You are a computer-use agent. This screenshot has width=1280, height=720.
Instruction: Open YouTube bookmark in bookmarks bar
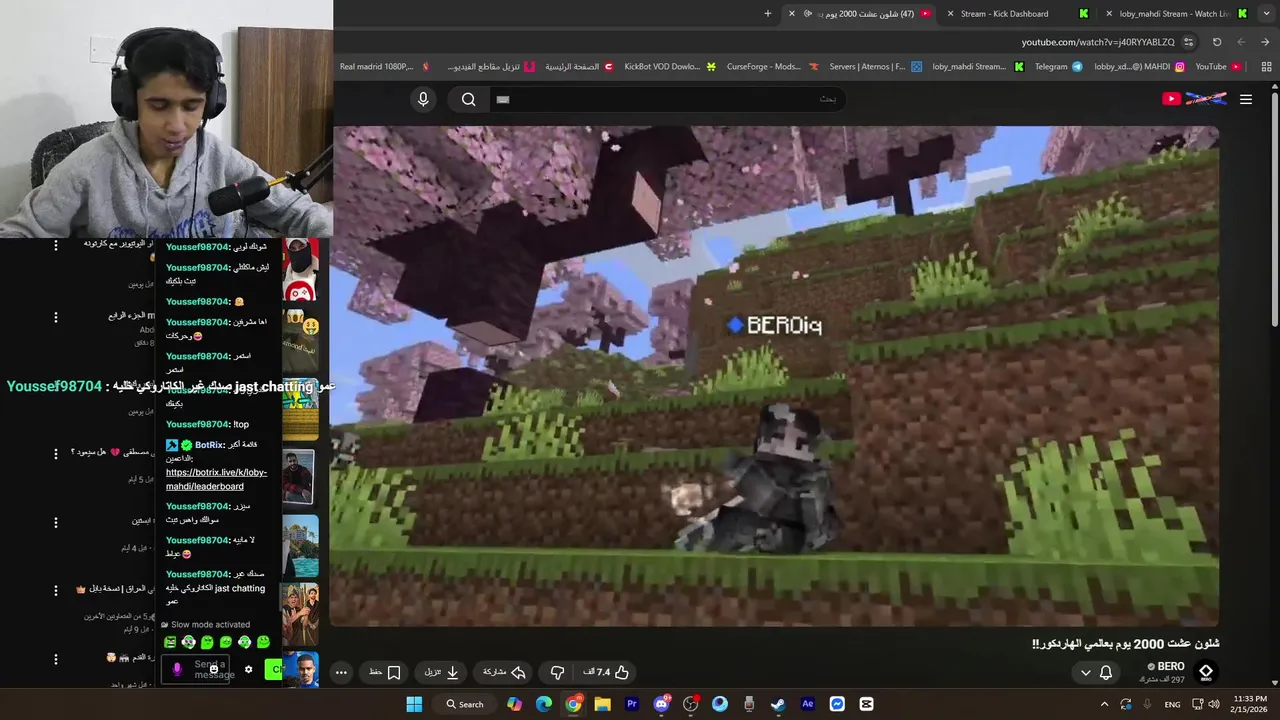[1218, 67]
